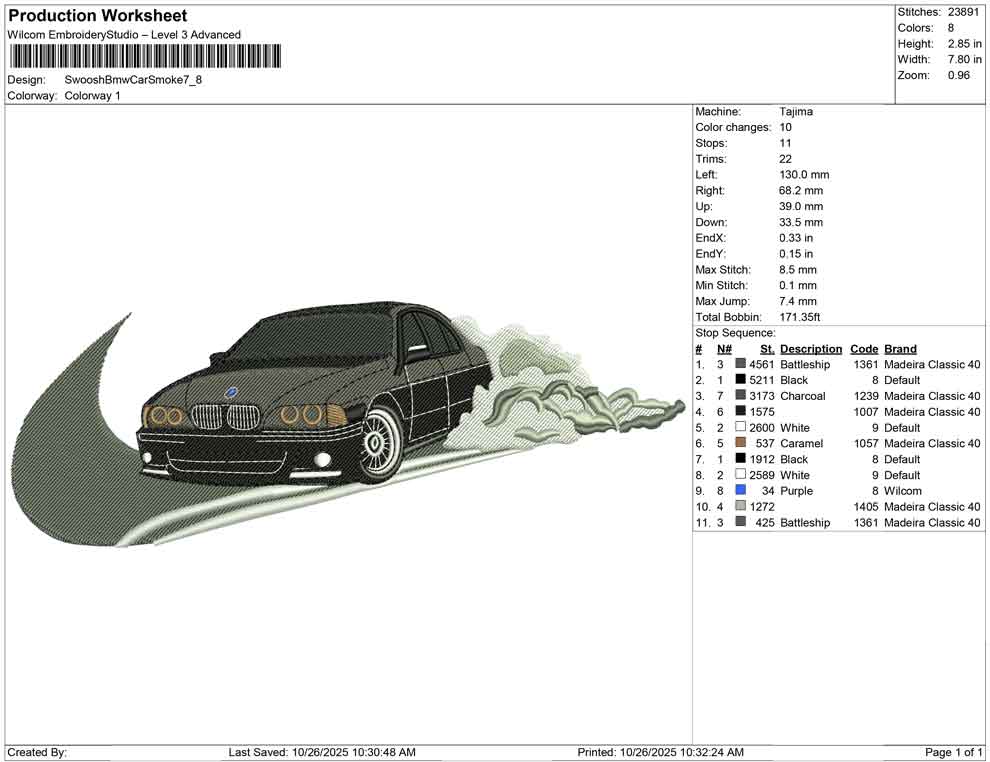The height and width of the screenshot is (762, 990).
Task: Click the 'Charcoal' description in row 3
Action: (803, 396)
